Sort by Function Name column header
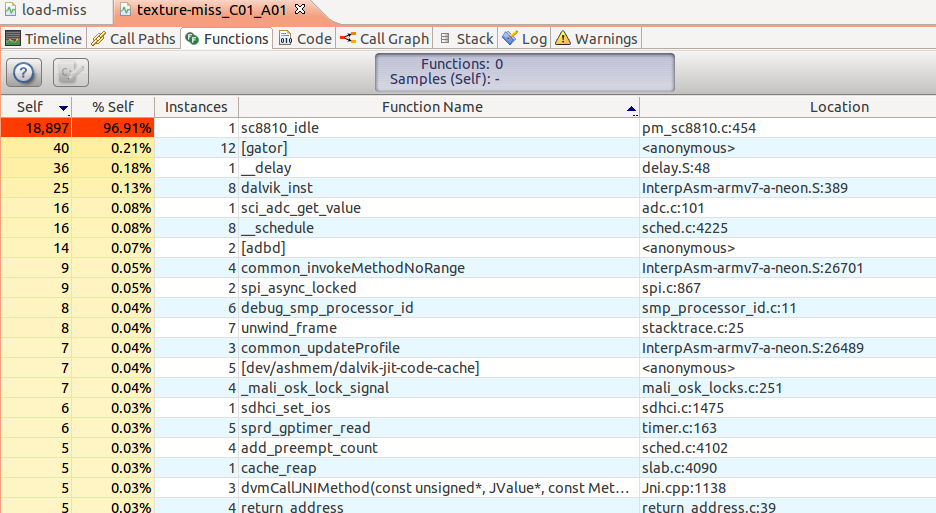Image resolution: width=936 pixels, height=513 pixels. (432, 107)
